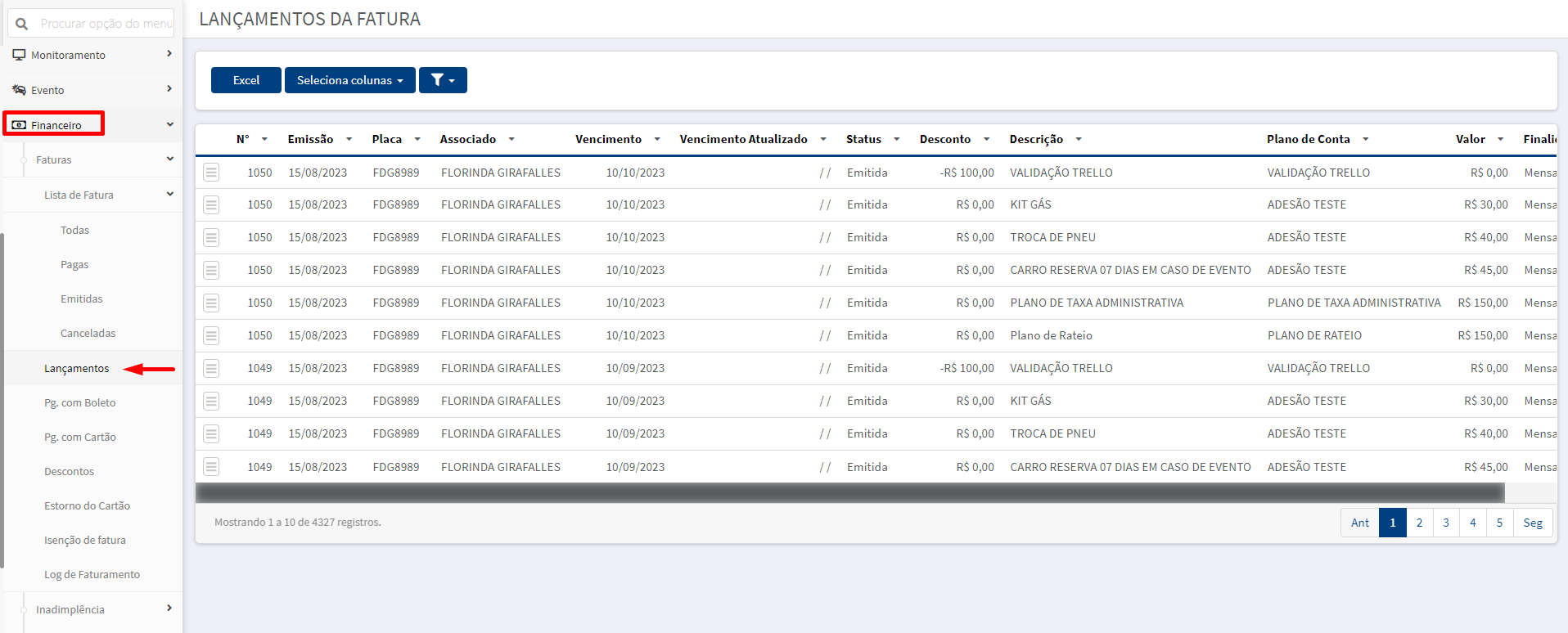Open the Descrição column dropdown arrow
This screenshot has width=1568, height=633.
(1079, 139)
